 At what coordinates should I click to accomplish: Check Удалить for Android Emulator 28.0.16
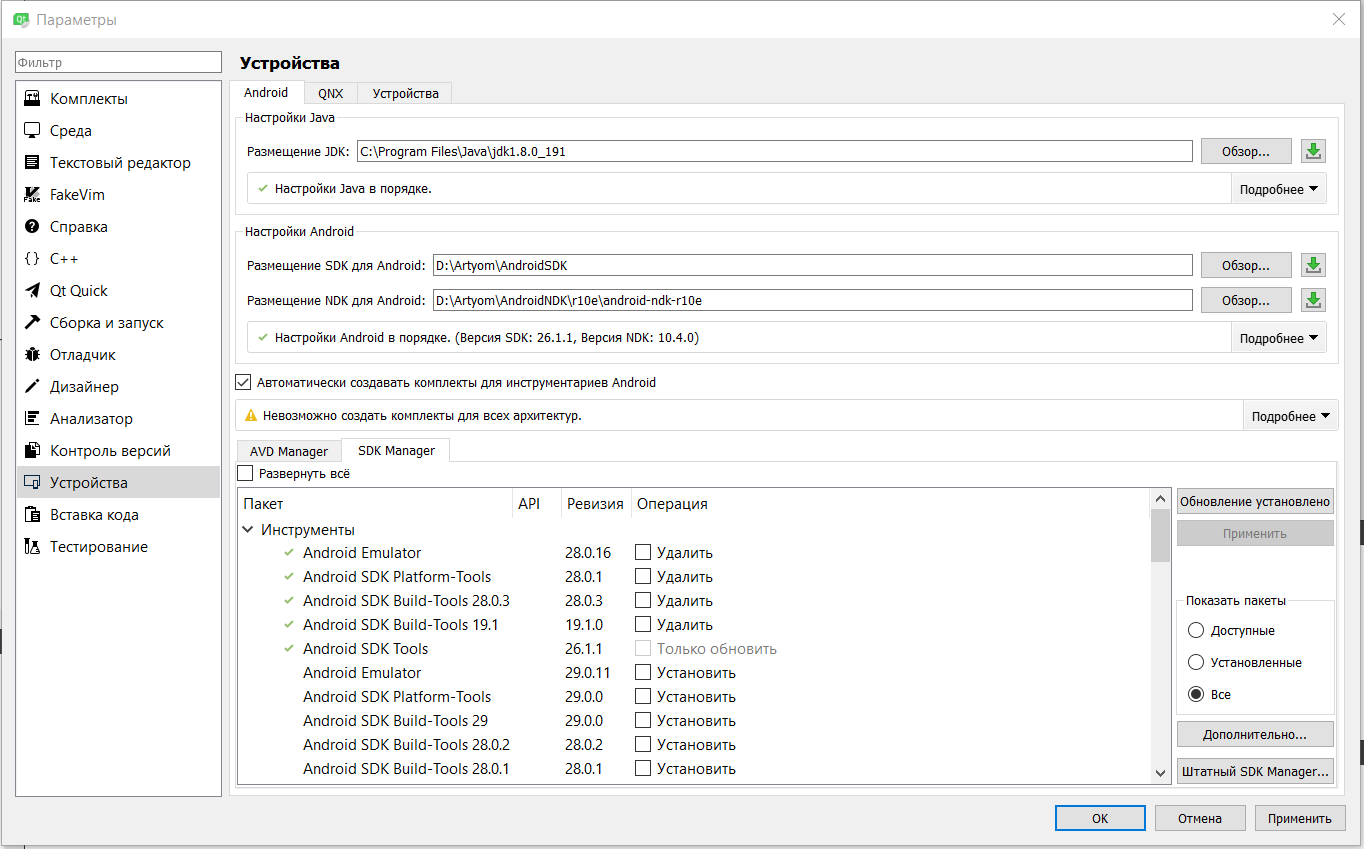pos(643,552)
